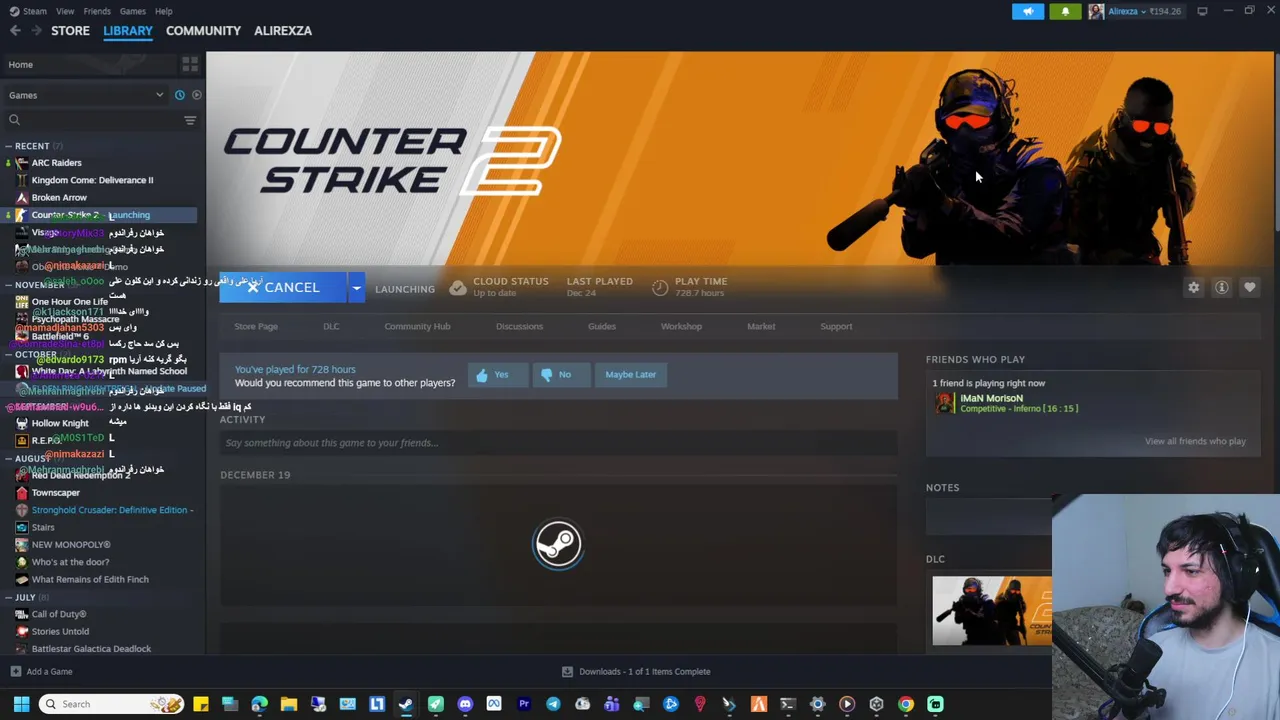
Task: Open the View menu
Action: point(65,11)
